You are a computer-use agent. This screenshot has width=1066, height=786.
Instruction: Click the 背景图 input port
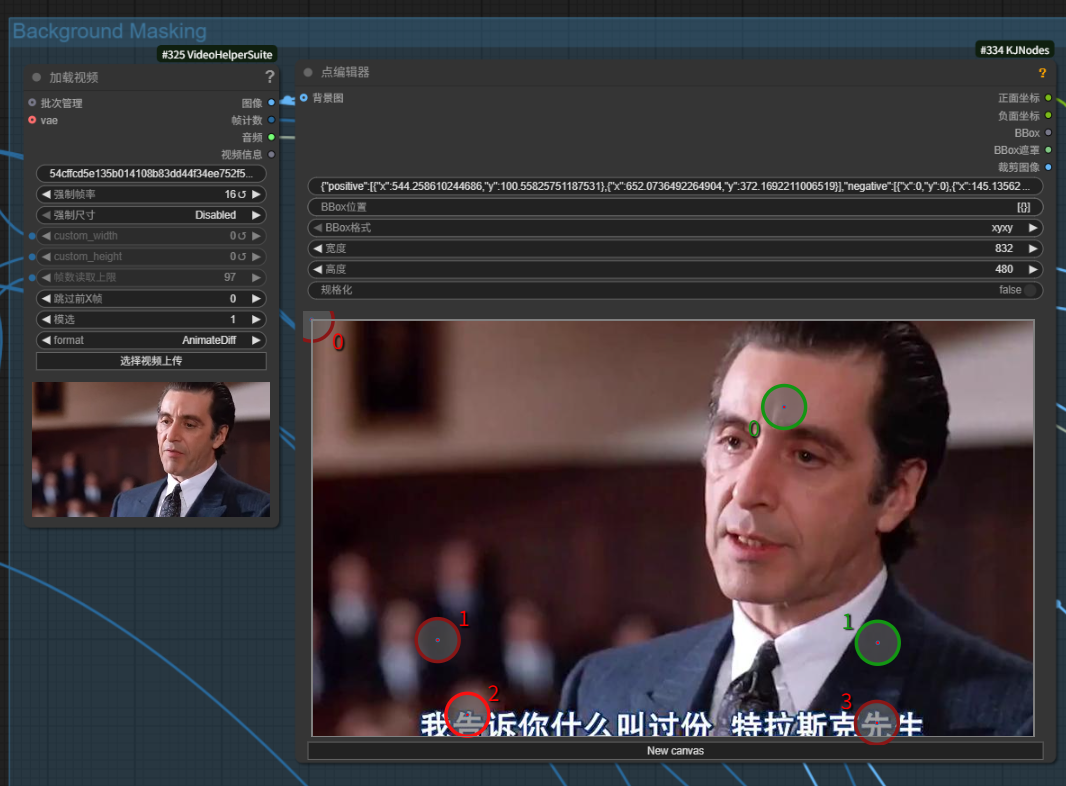coord(304,98)
